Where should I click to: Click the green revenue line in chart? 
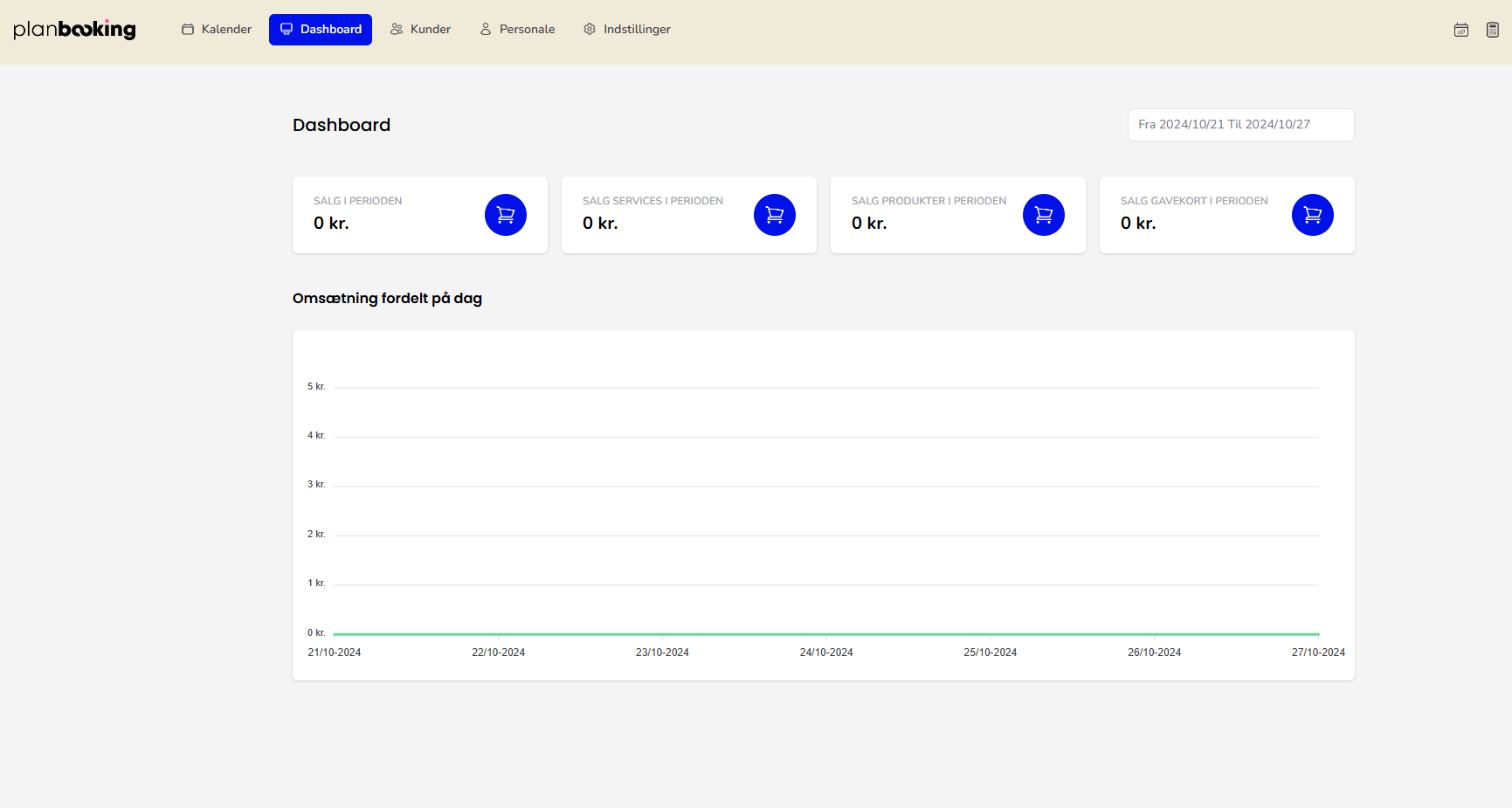pos(908,634)
